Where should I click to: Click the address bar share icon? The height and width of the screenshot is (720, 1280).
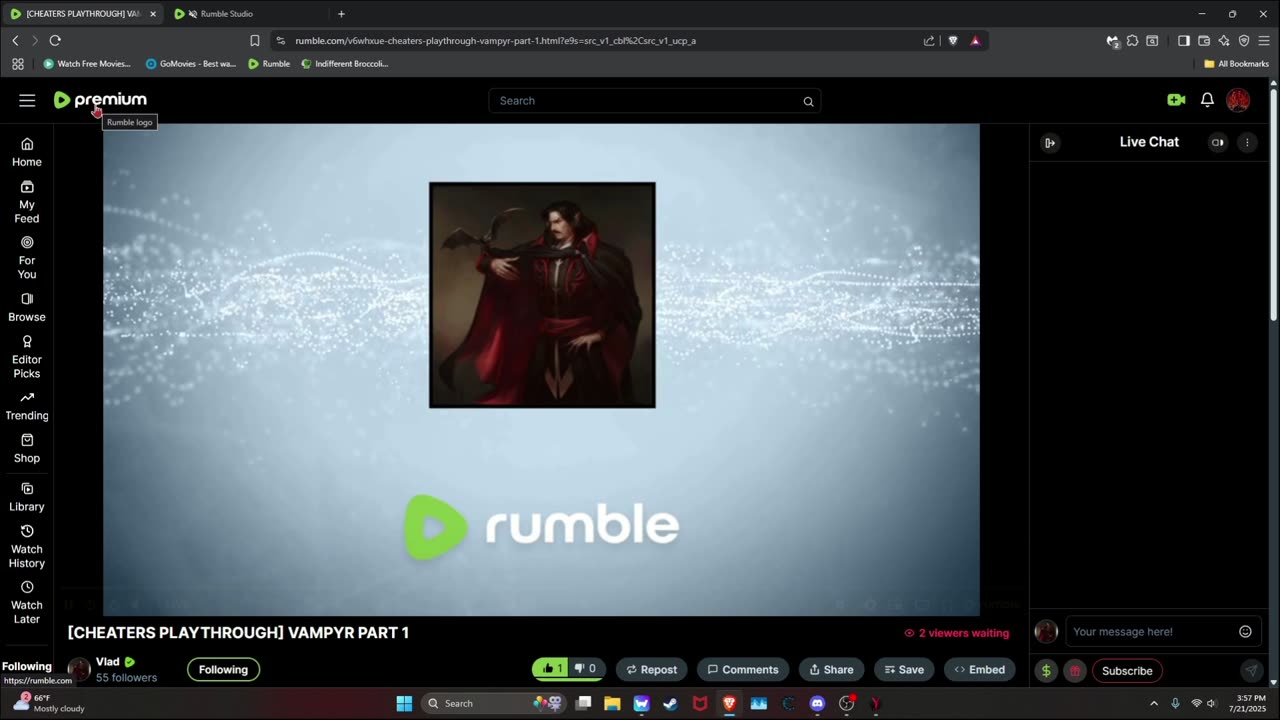coord(929,41)
